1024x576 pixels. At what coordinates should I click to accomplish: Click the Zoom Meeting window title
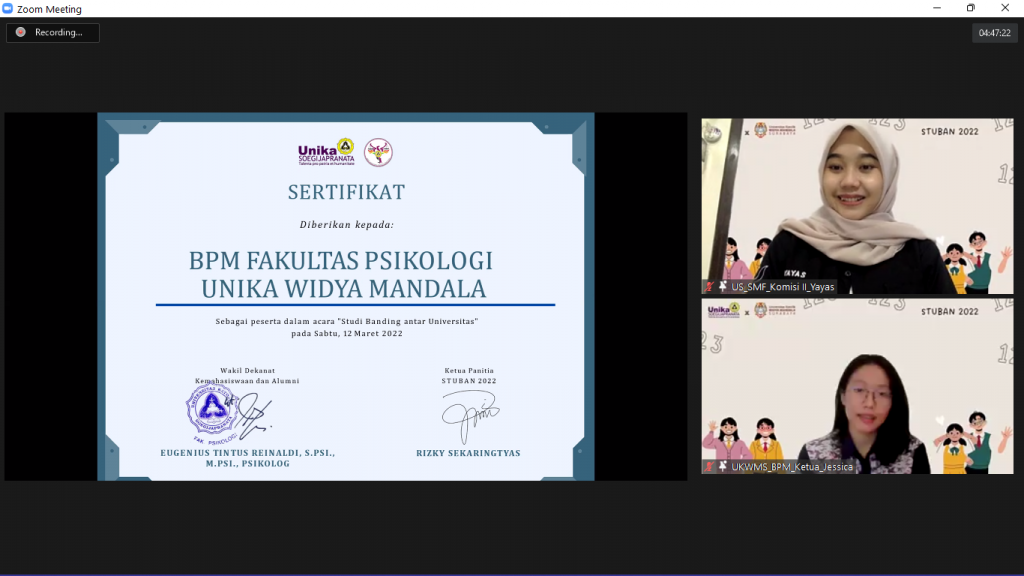coord(49,9)
